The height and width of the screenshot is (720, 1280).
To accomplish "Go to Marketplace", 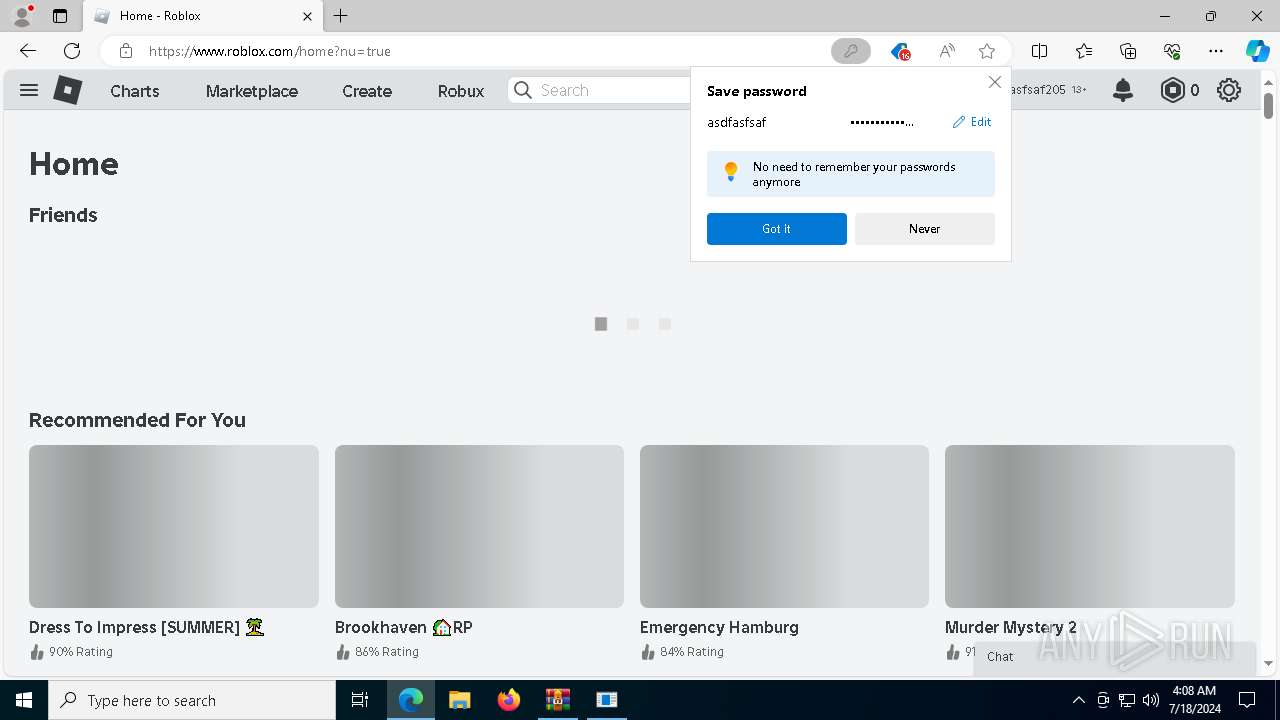I will (x=252, y=91).
